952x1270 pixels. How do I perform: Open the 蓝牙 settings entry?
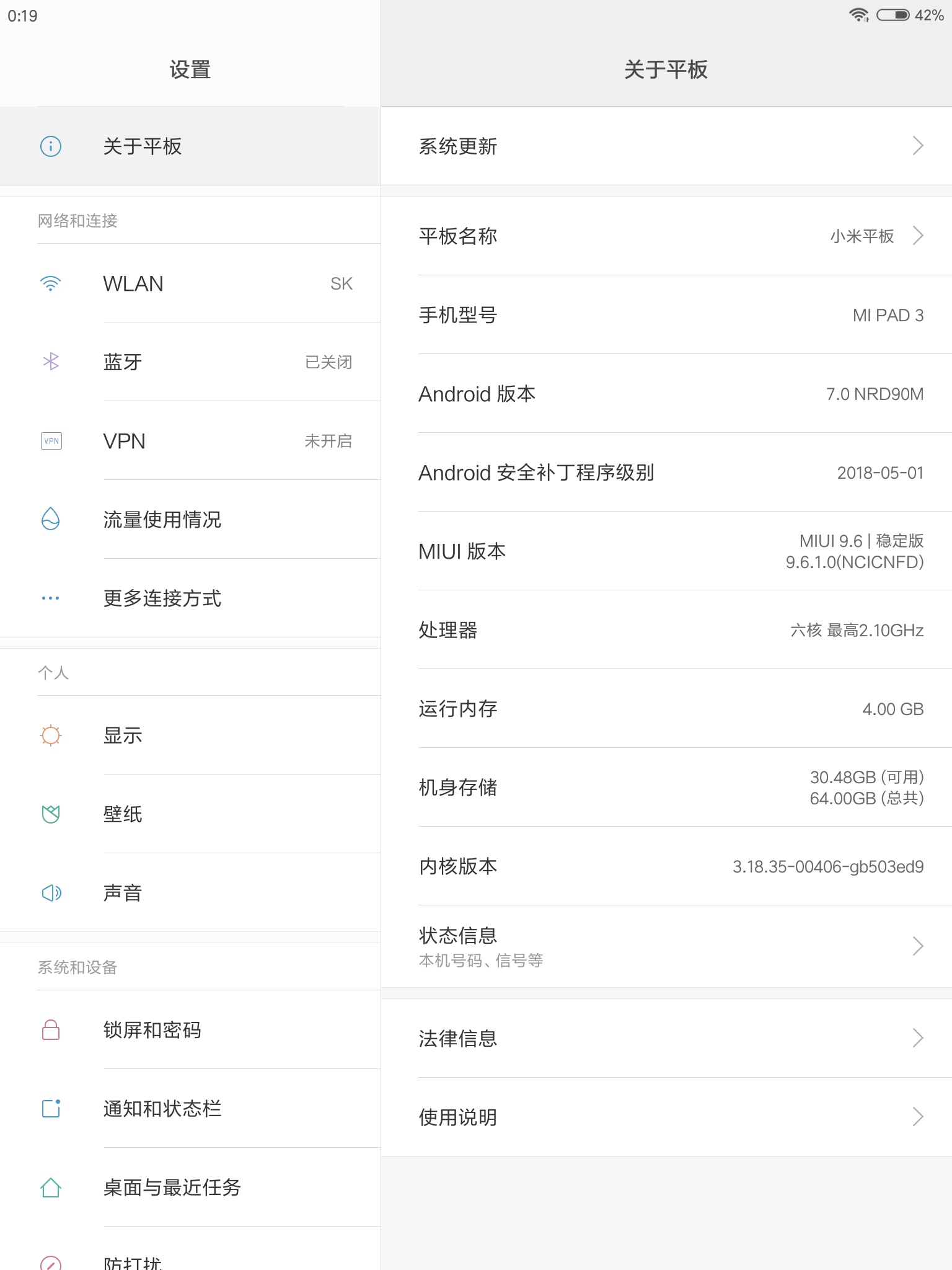tap(190, 362)
